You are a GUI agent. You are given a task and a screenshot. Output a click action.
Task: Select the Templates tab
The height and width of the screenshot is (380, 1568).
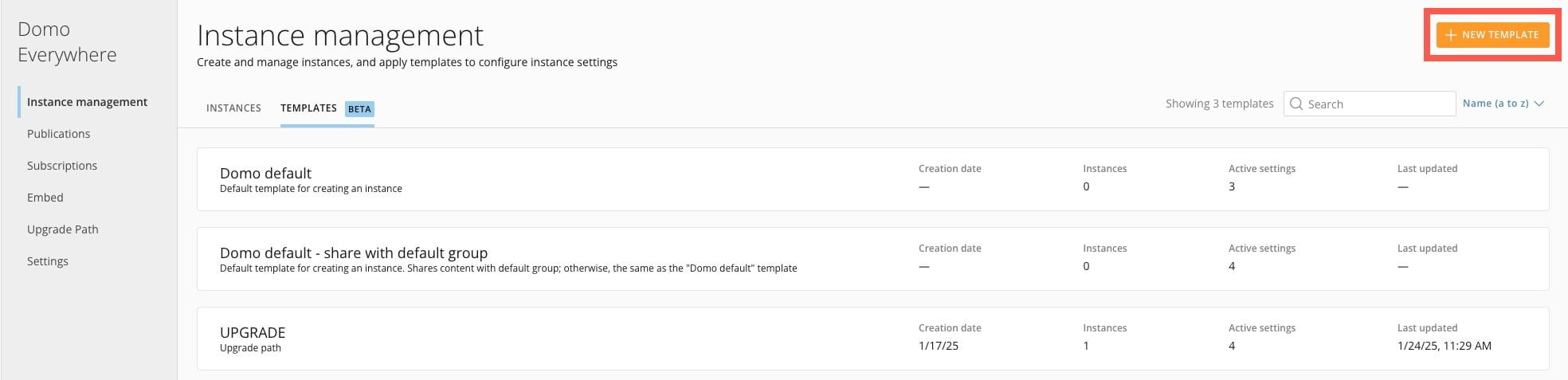click(308, 108)
